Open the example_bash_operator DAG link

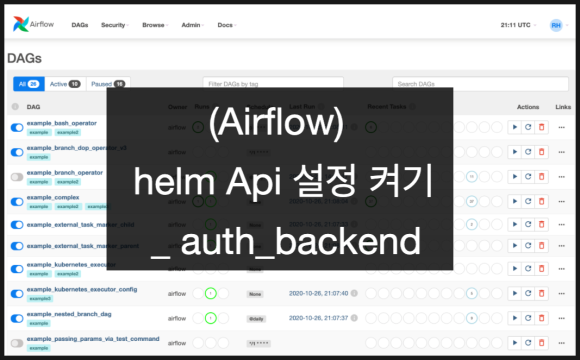tap(61, 123)
